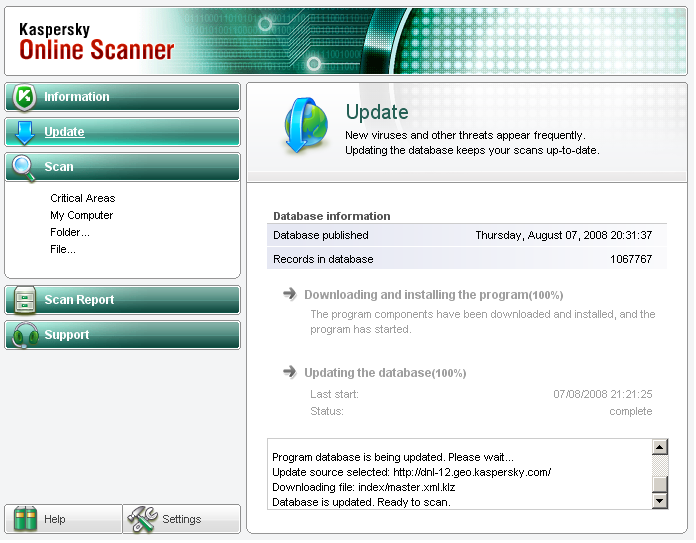This screenshot has width=696, height=543.
Task: Click 'Records in database' label
Action: pyautogui.click(x=324, y=260)
